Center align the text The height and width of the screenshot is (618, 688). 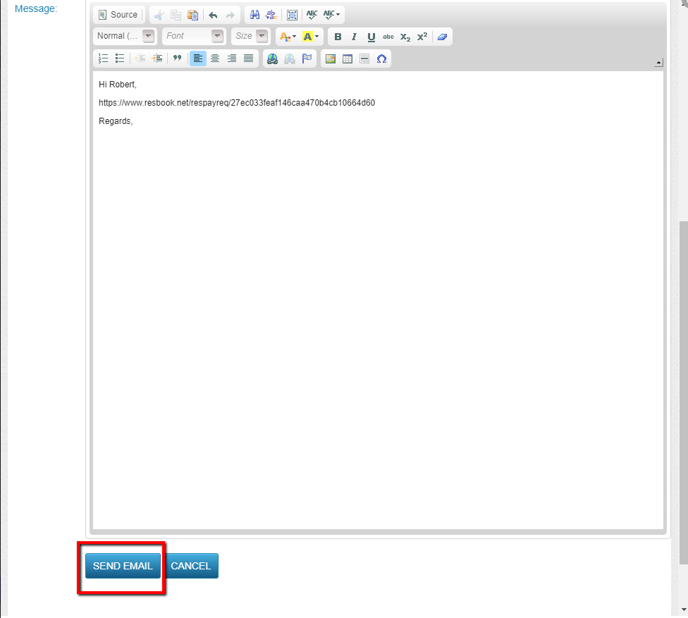(215, 59)
